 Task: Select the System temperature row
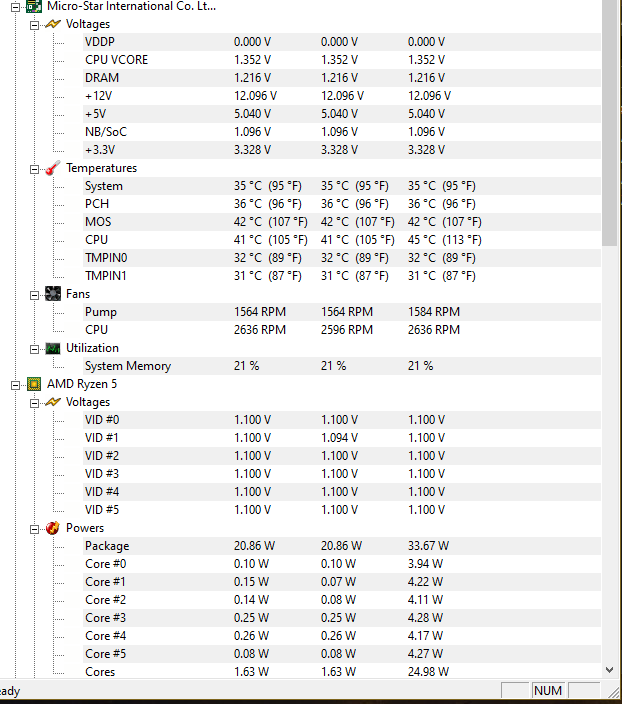click(x=342, y=186)
